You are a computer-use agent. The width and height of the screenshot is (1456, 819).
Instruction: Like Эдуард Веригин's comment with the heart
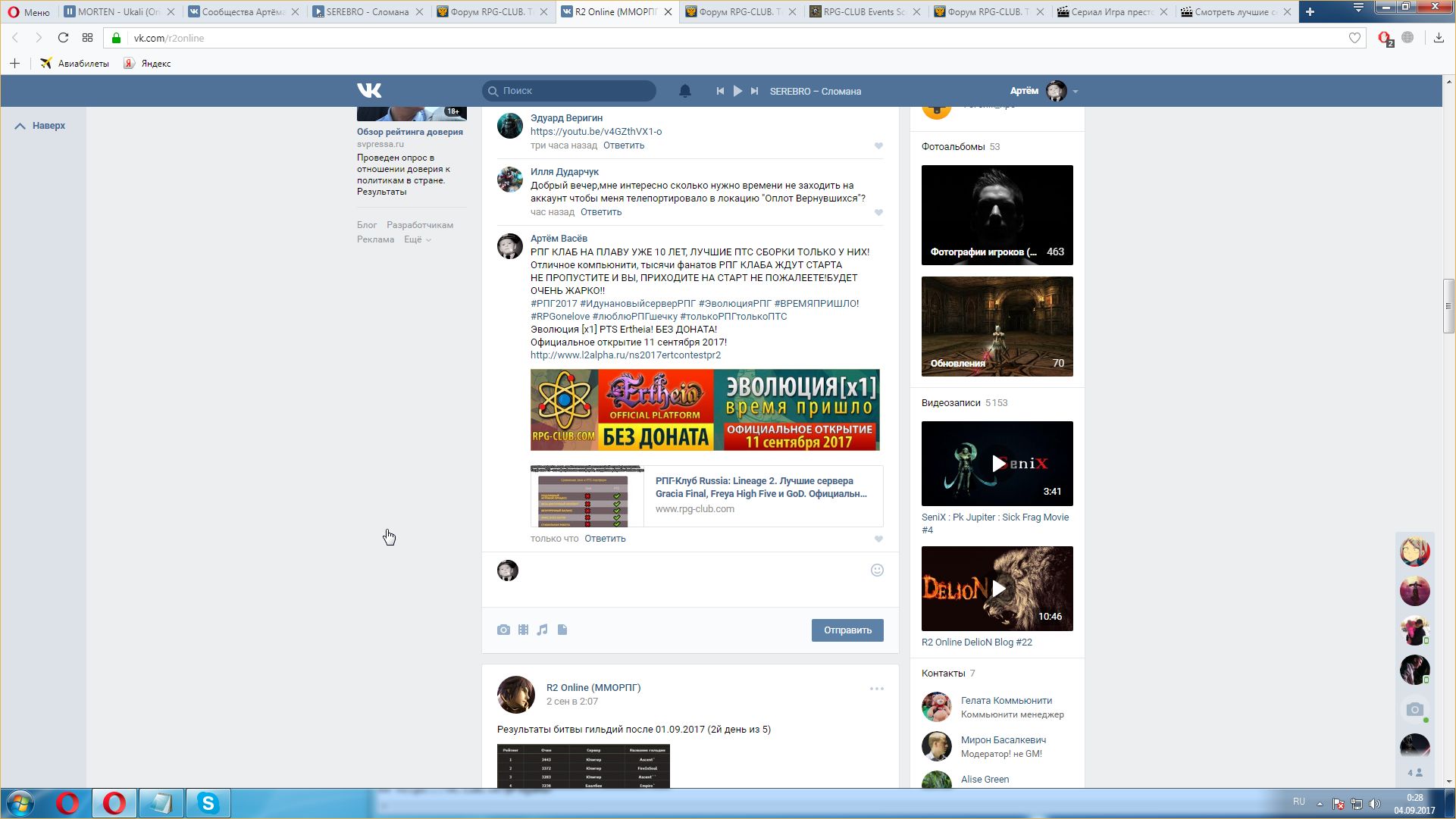(x=878, y=145)
